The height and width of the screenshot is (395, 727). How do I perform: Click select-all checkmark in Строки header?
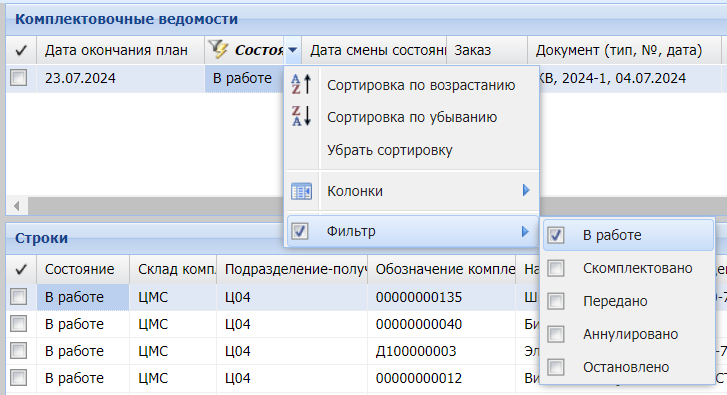pos(21,269)
